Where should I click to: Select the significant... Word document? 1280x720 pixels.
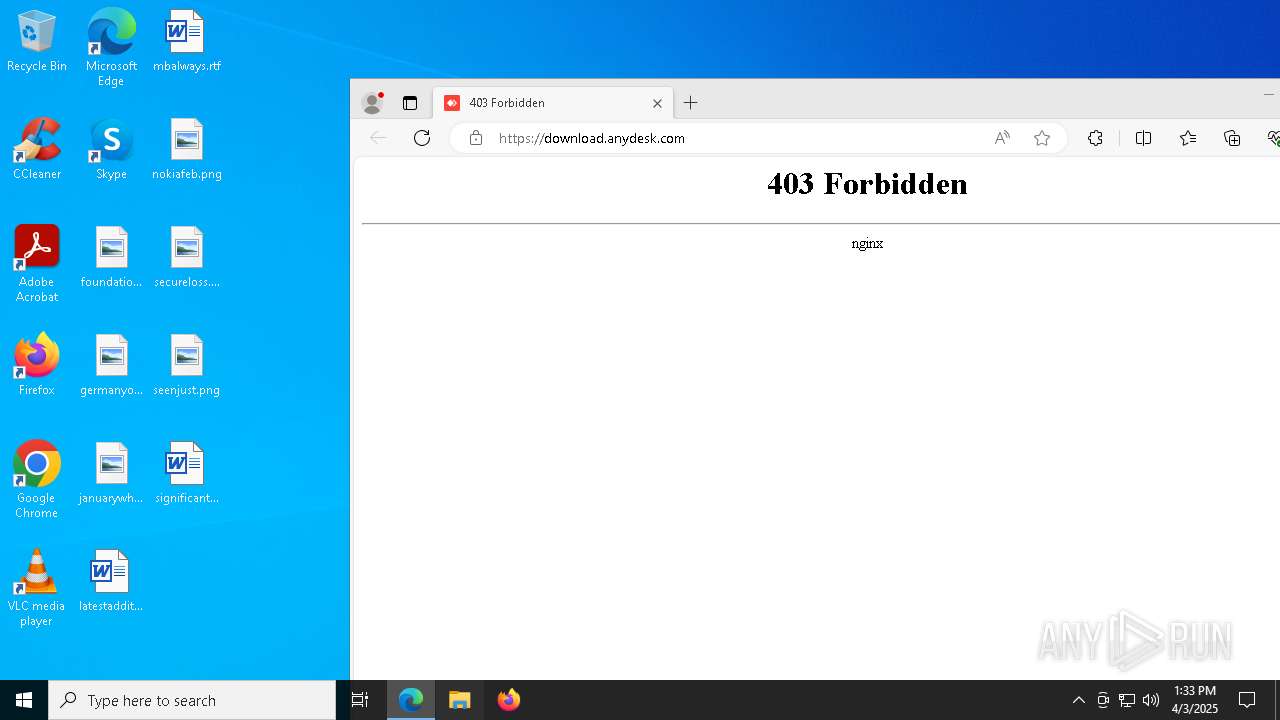[x=186, y=473]
